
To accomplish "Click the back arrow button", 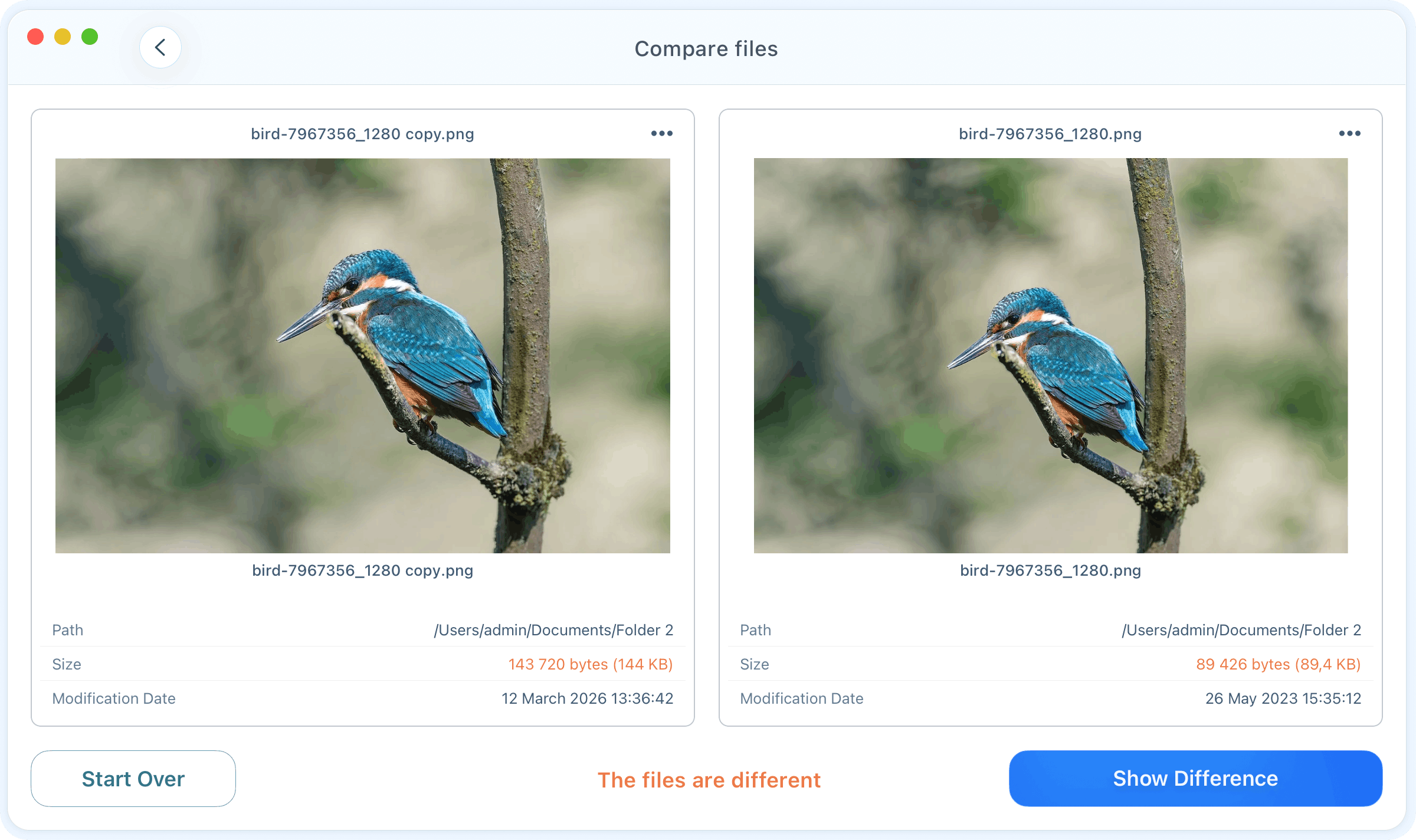I will [160, 47].
